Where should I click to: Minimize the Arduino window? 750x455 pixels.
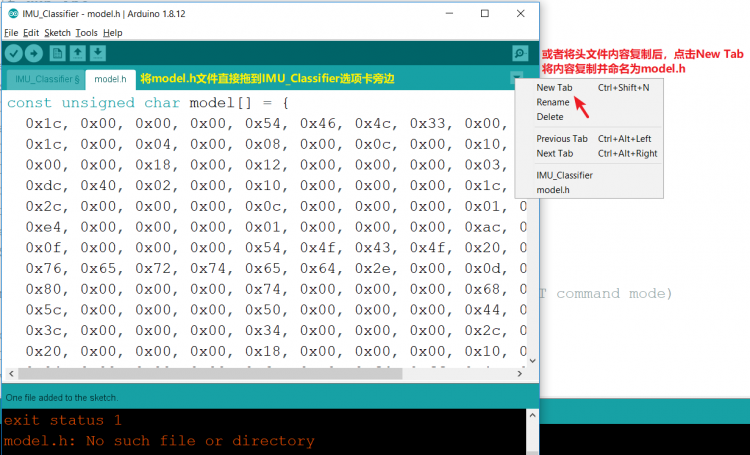pyautogui.click(x=449, y=13)
